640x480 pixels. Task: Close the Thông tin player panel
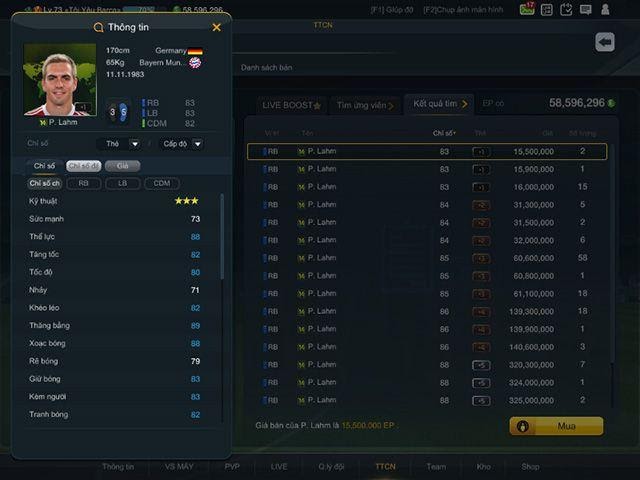point(216,27)
